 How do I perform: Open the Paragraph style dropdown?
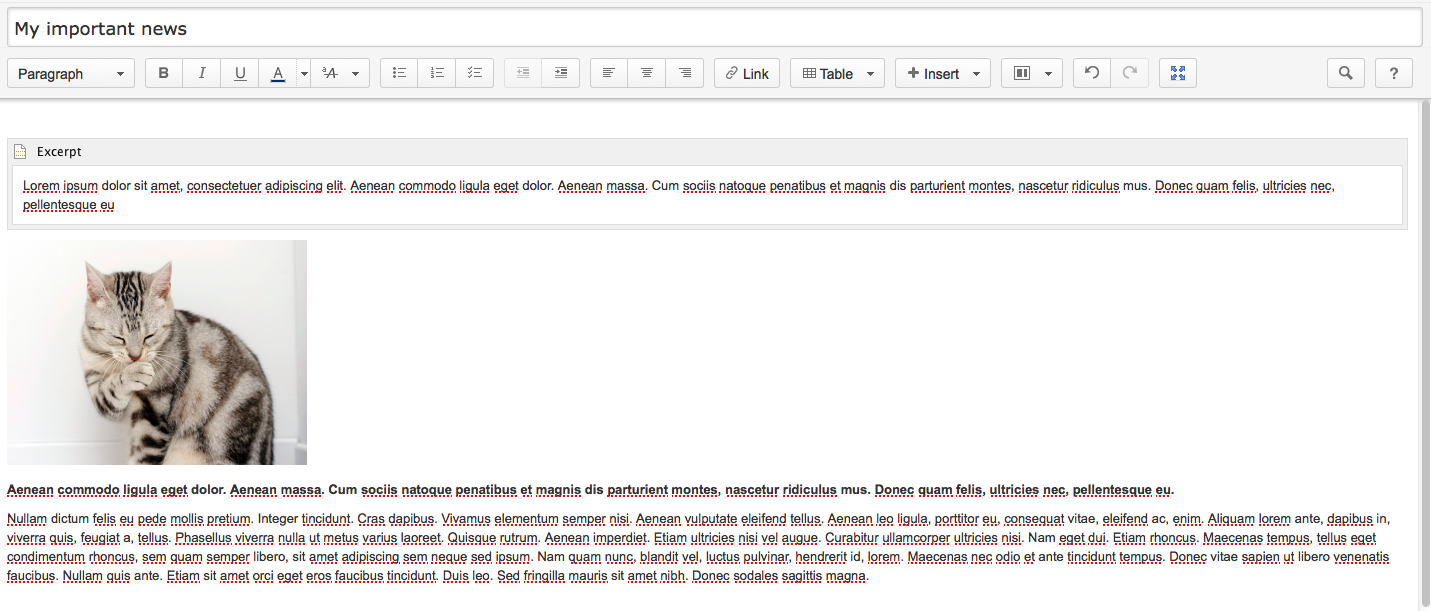[x=71, y=73]
